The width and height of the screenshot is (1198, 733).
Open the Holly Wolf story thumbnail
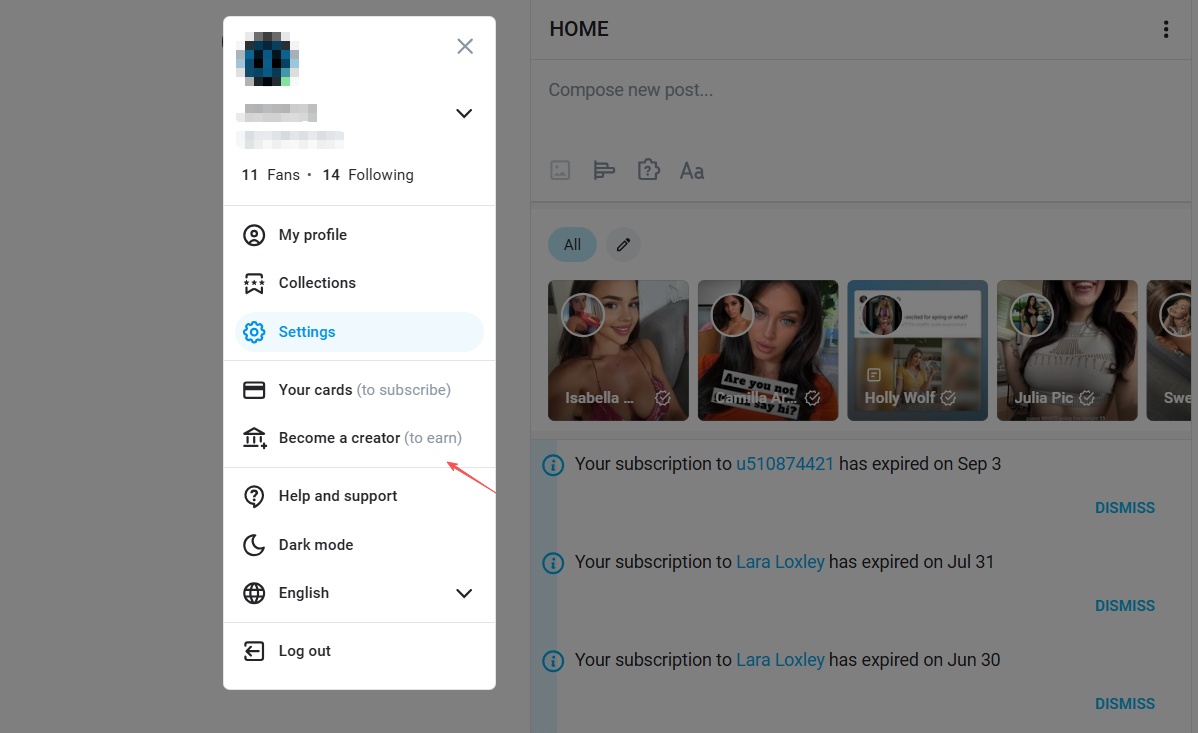click(917, 350)
